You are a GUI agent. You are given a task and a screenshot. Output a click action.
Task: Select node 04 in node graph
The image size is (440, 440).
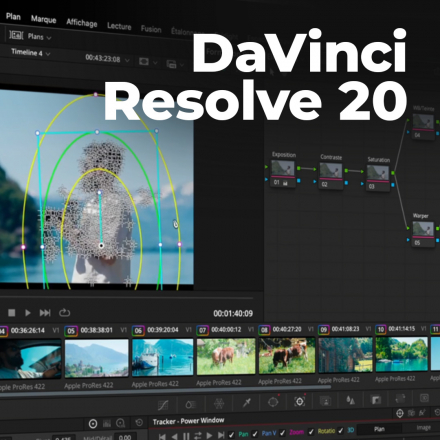[x=423, y=126]
